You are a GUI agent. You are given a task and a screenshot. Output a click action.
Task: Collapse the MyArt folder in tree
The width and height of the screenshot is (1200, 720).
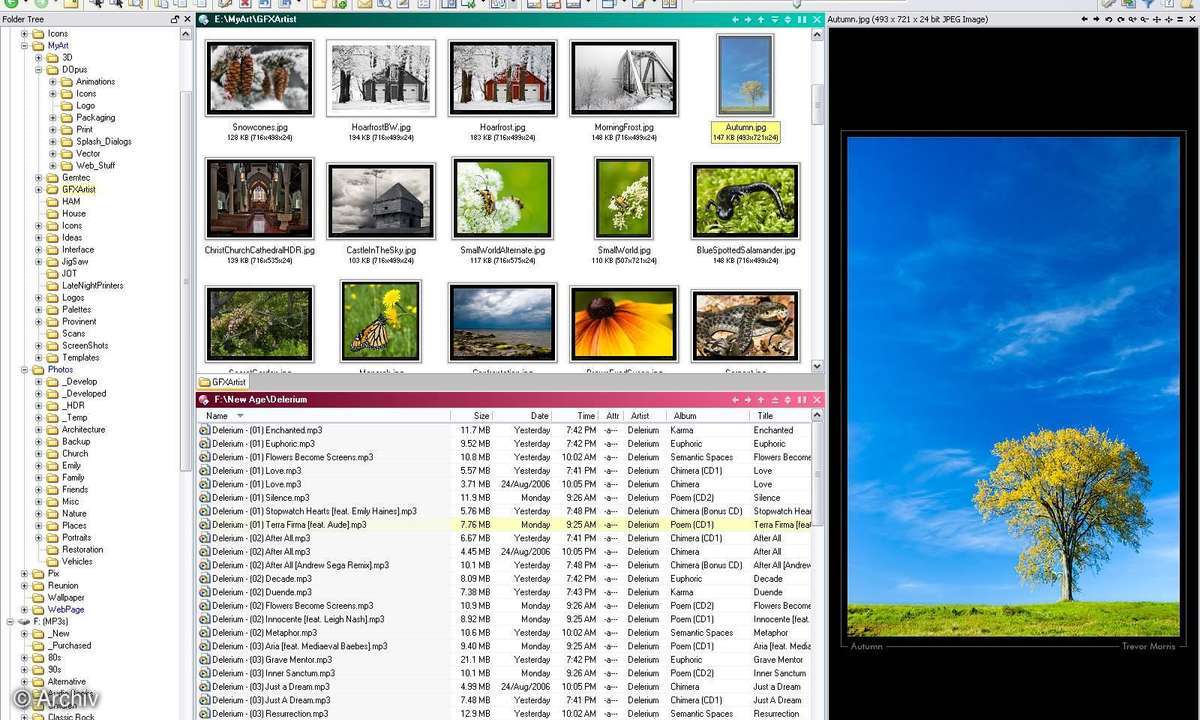[x=25, y=45]
